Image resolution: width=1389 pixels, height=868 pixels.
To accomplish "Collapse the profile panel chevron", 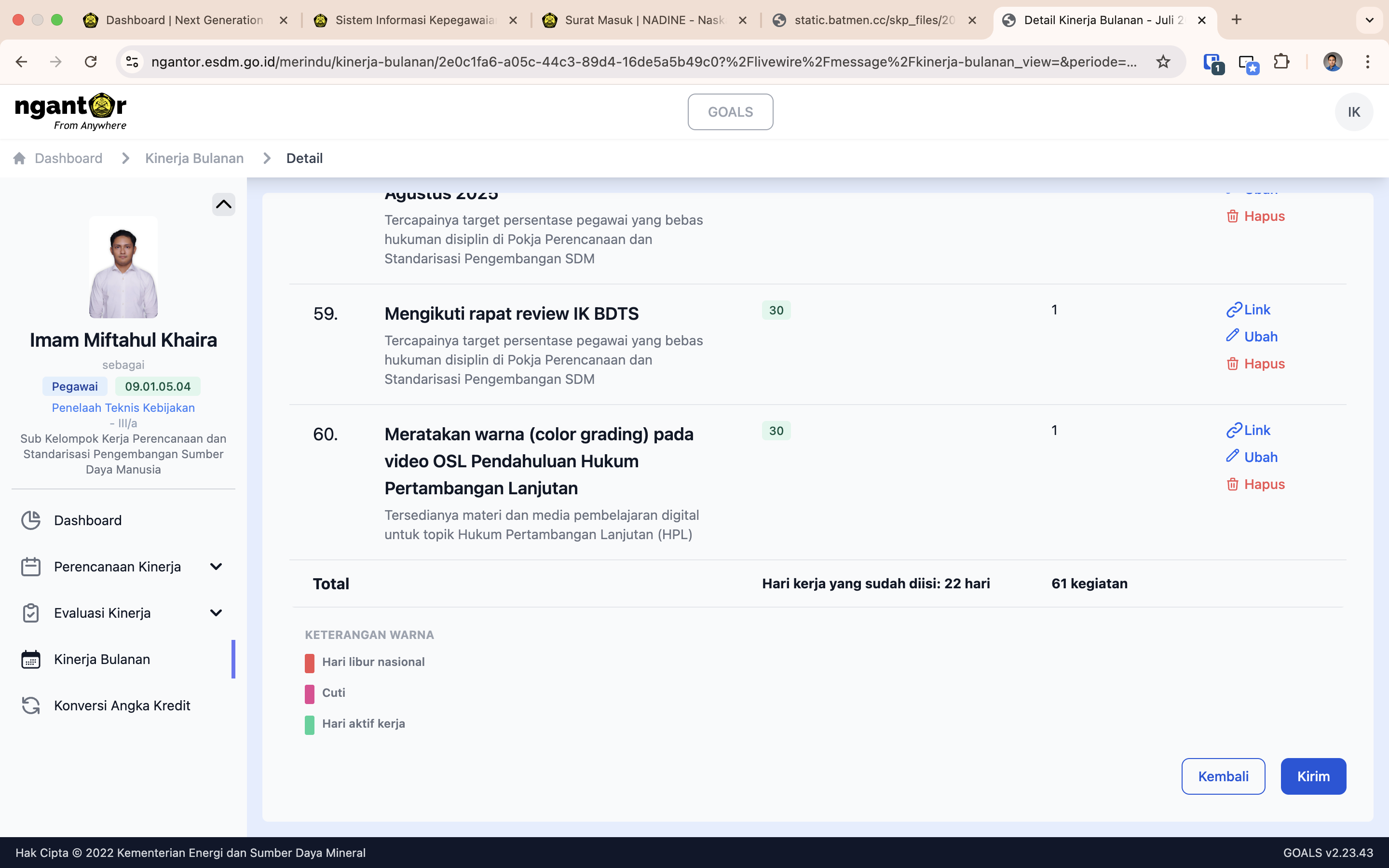I will tap(223, 204).
